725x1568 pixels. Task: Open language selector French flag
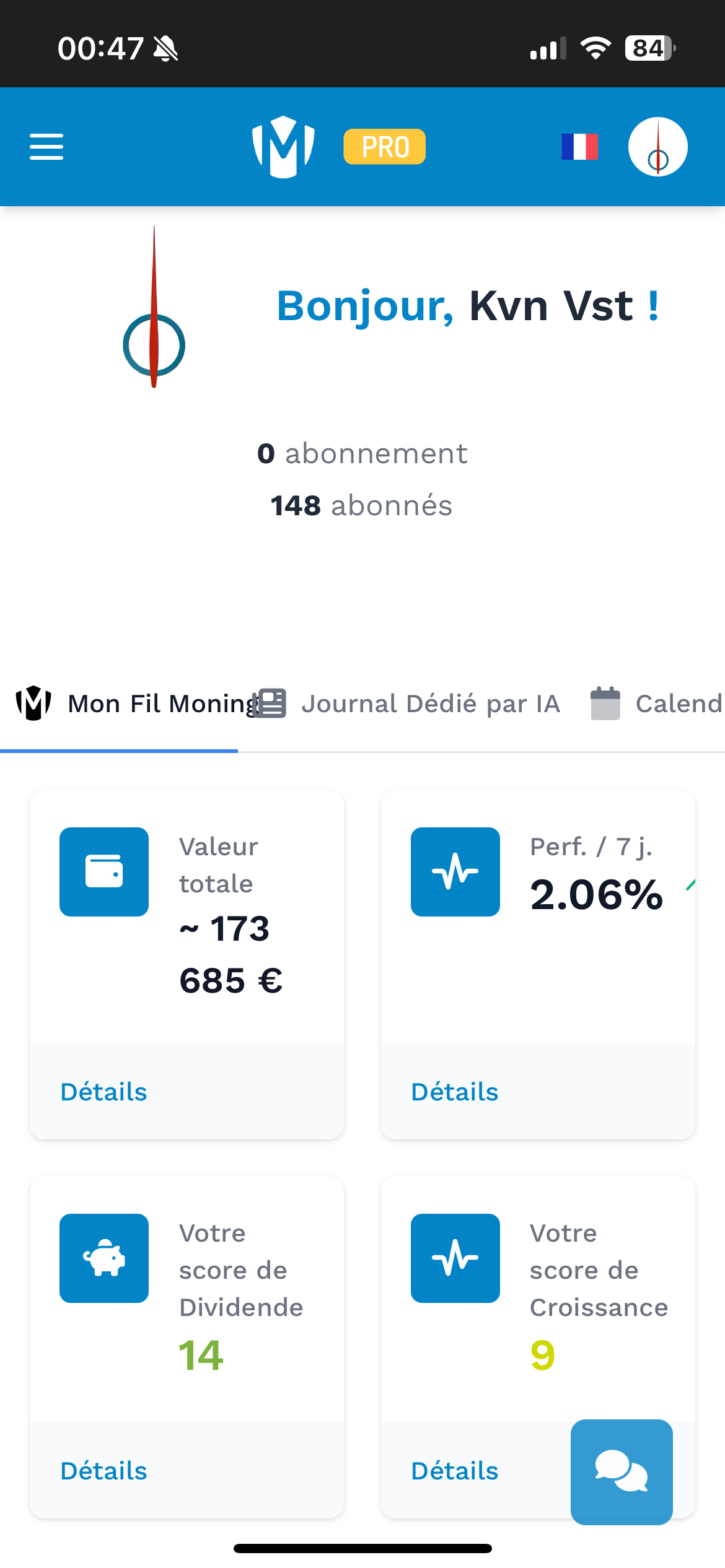coord(579,147)
